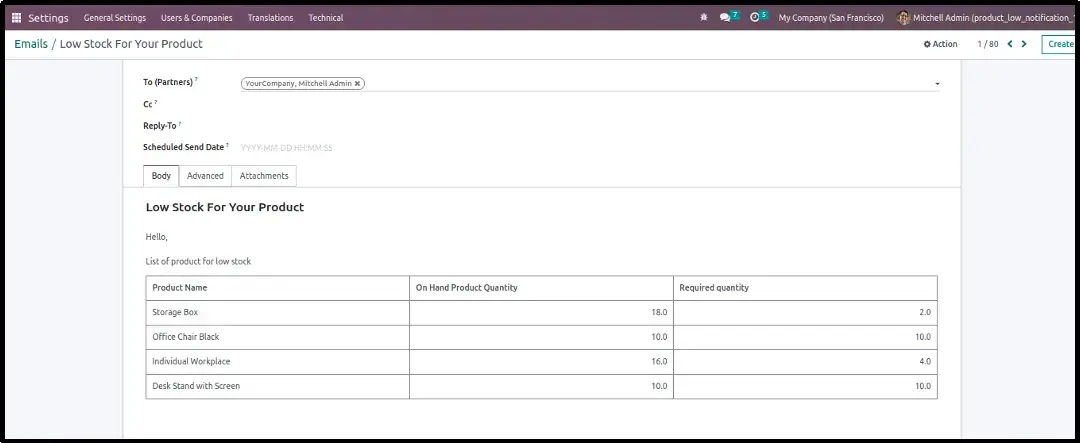
Task: Open the apps grid menu icon
Action: (17, 18)
